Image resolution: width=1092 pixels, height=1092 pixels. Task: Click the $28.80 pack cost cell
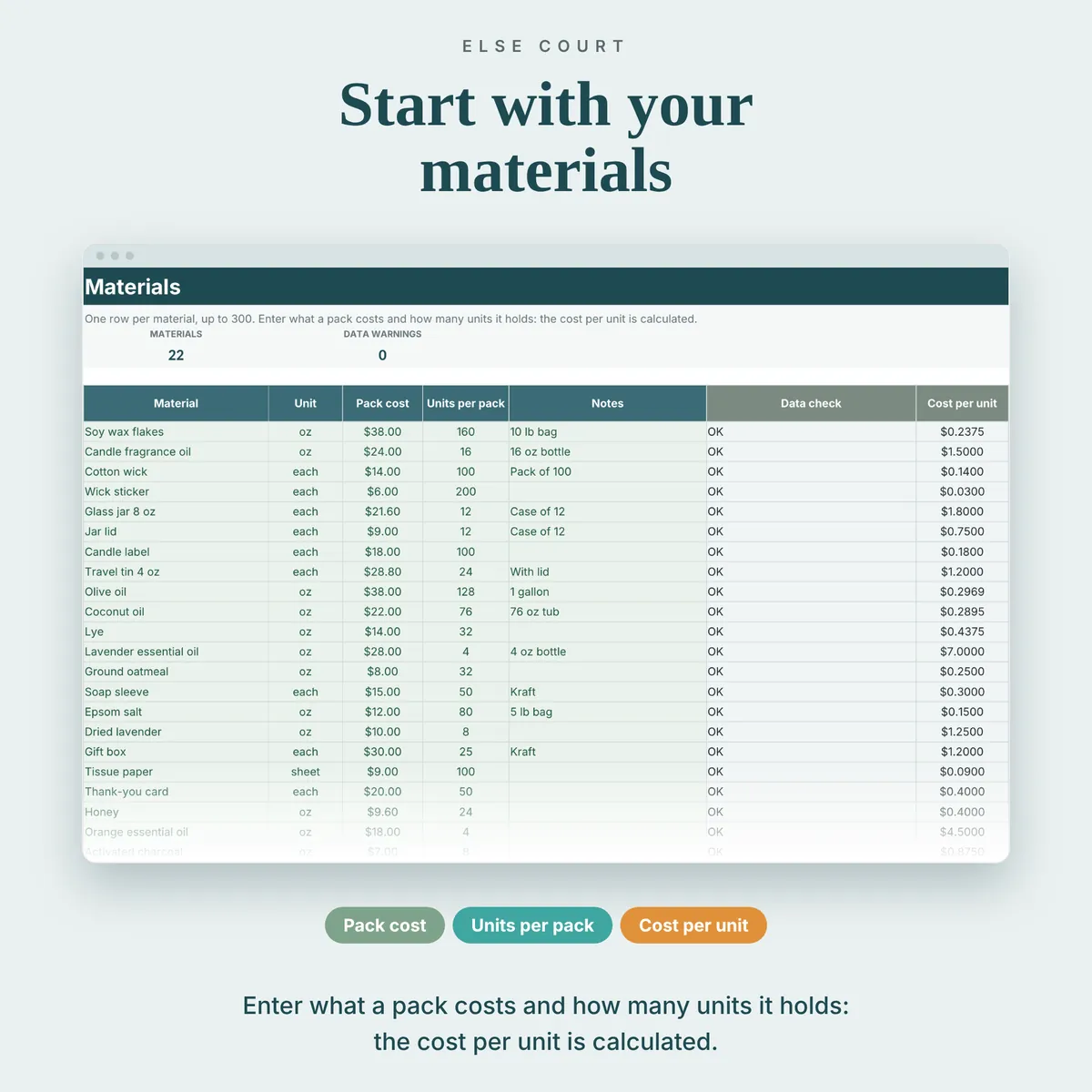[x=382, y=571]
